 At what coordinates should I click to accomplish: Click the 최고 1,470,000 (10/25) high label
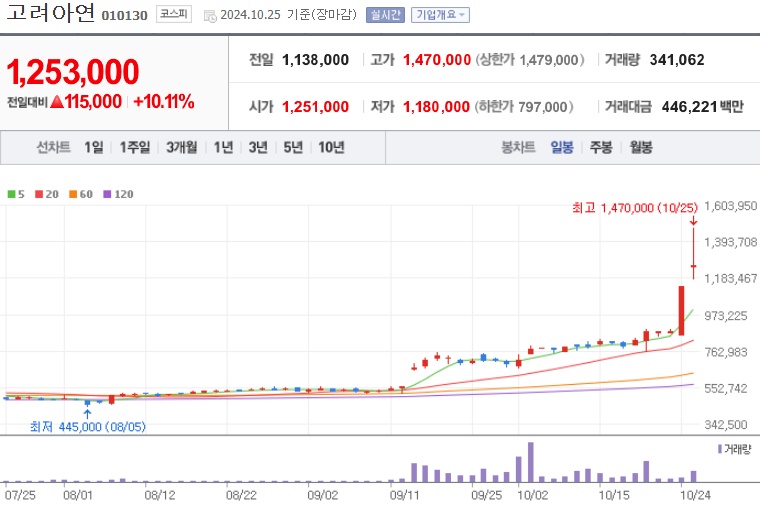(635, 208)
